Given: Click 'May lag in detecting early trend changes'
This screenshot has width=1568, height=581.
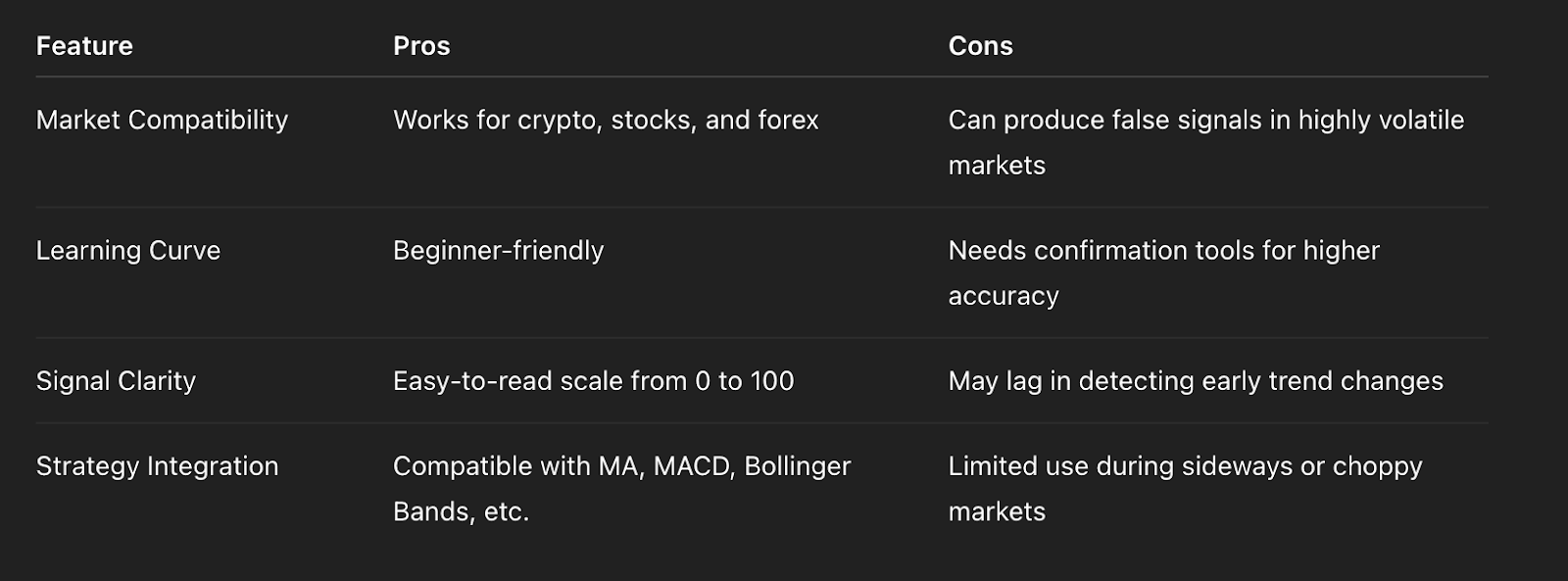Looking at the screenshot, I should [1196, 381].
